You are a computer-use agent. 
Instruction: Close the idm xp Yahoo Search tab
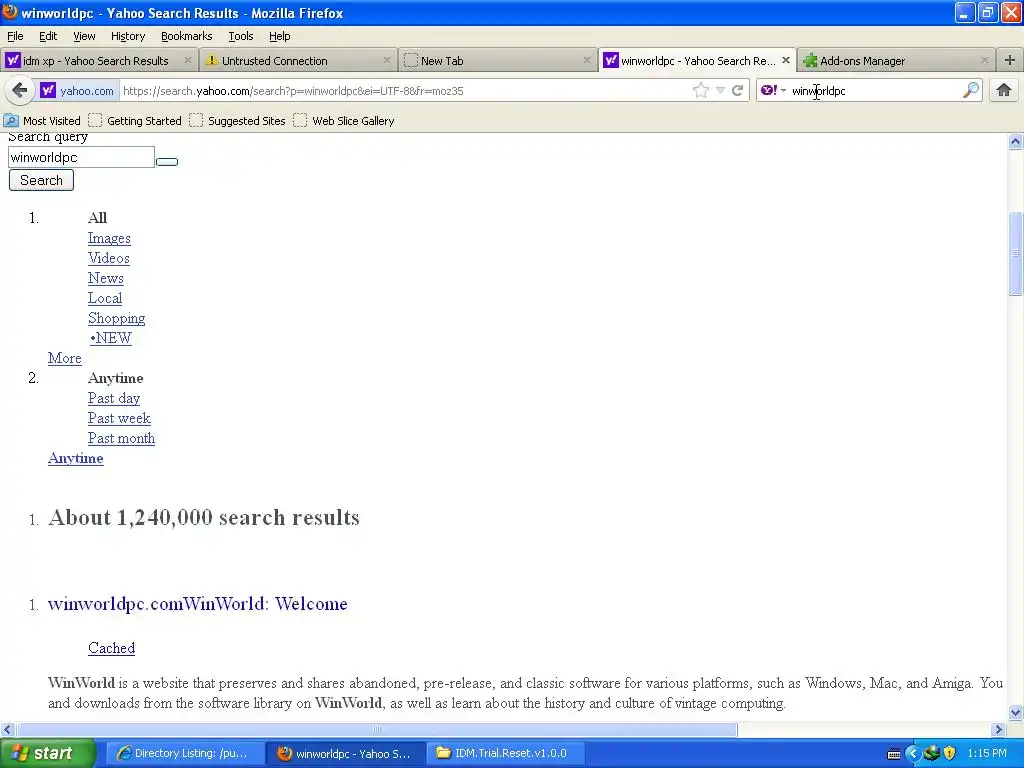tap(187, 60)
